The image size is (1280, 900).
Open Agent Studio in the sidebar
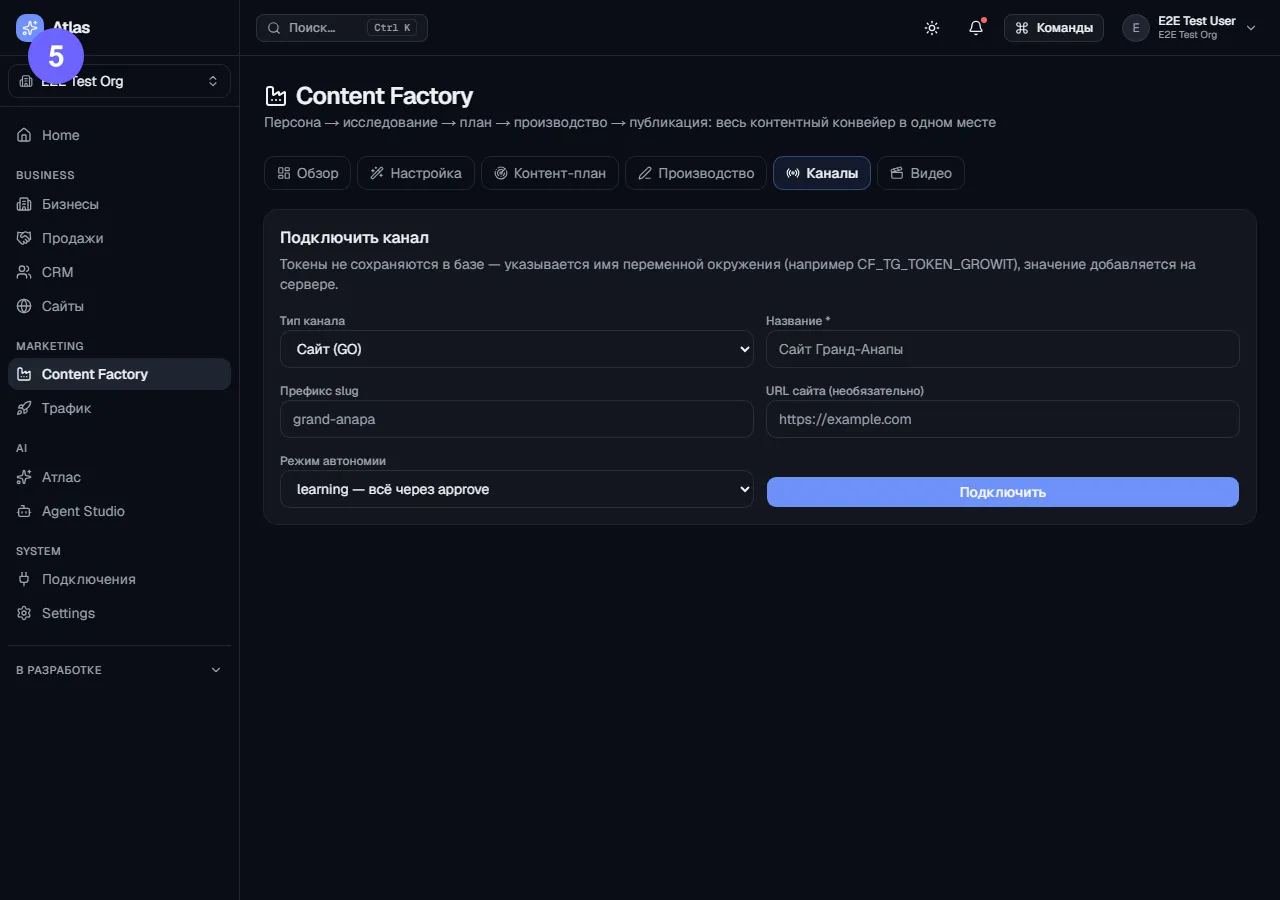point(119,511)
